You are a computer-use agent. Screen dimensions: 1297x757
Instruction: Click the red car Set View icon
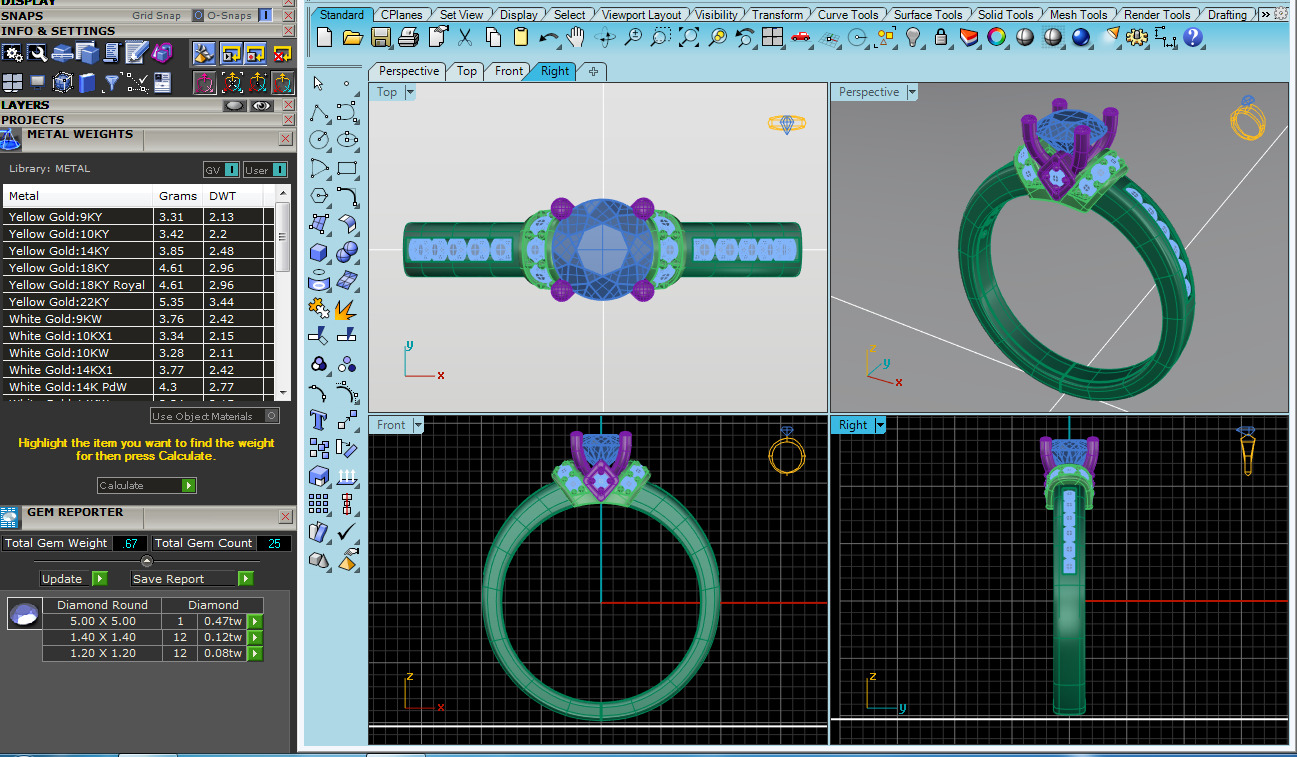(x=800, y=38)
